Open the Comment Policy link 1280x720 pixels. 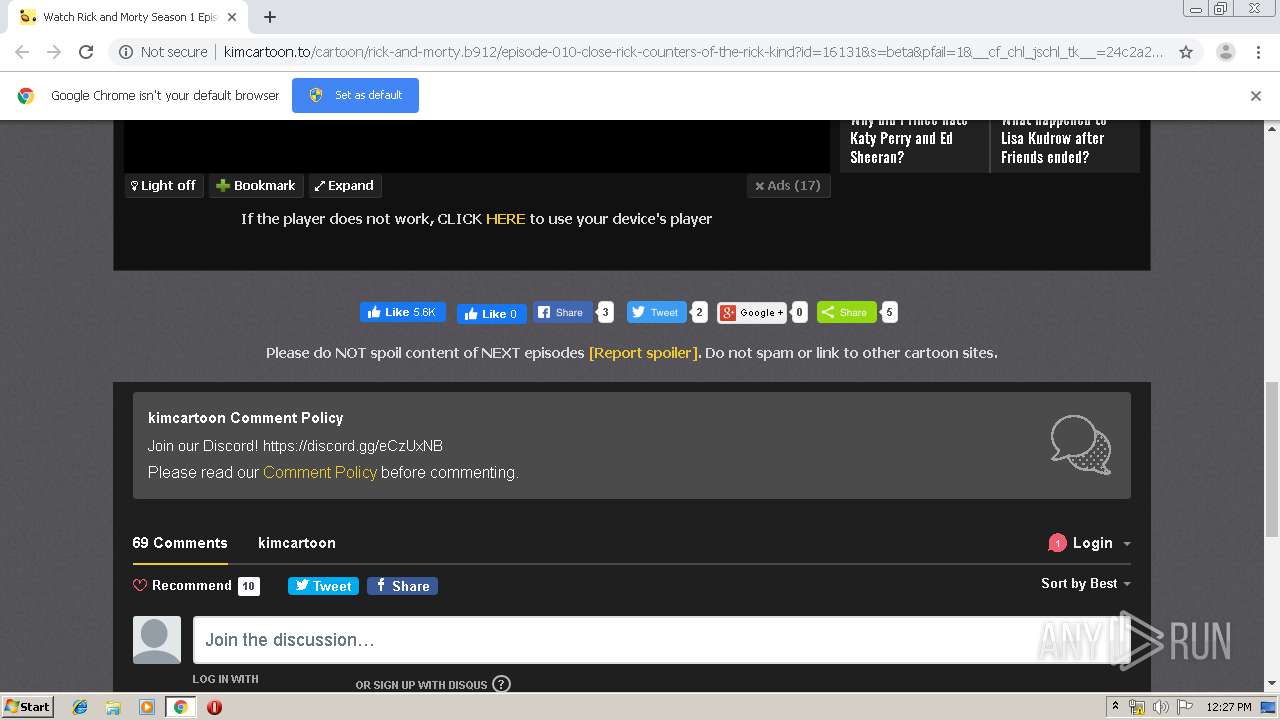320,472
